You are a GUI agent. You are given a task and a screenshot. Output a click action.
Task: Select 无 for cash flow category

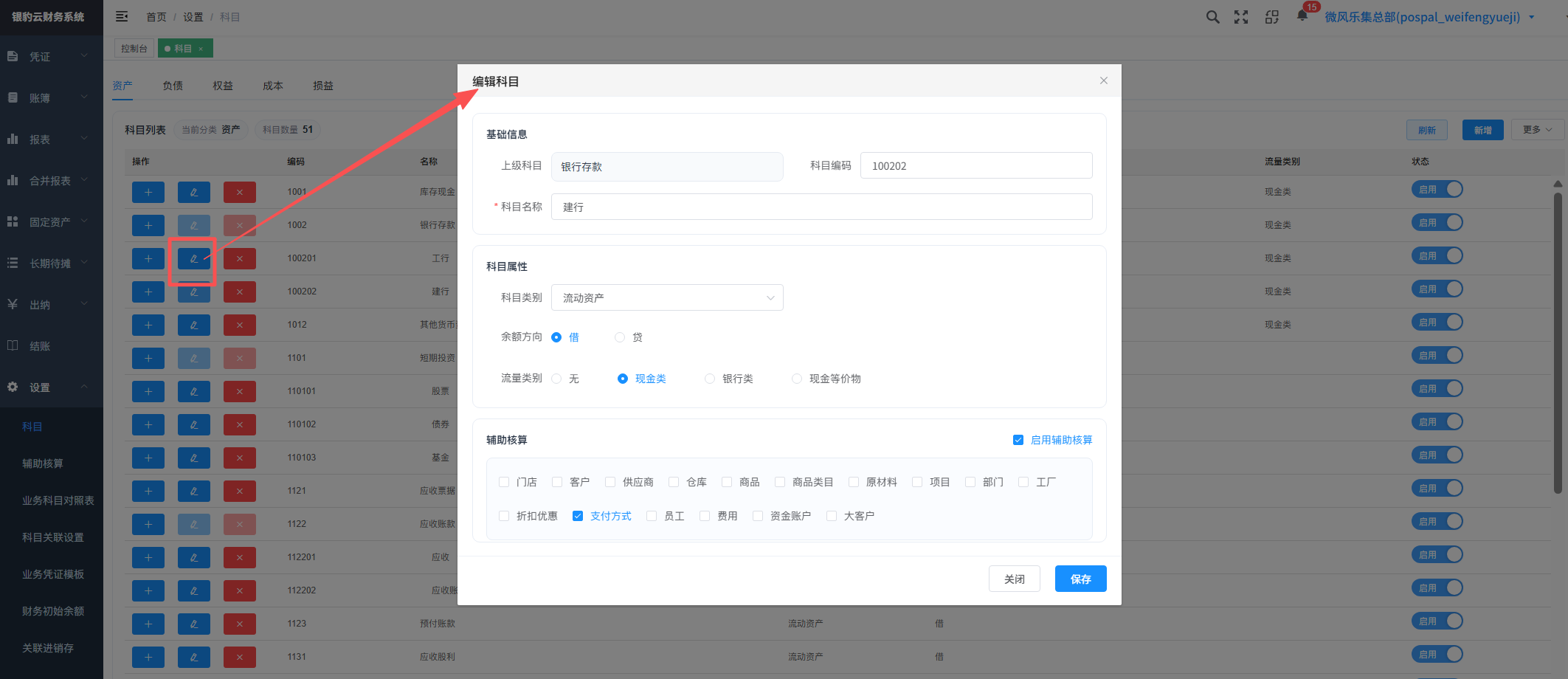pos(556,379)
